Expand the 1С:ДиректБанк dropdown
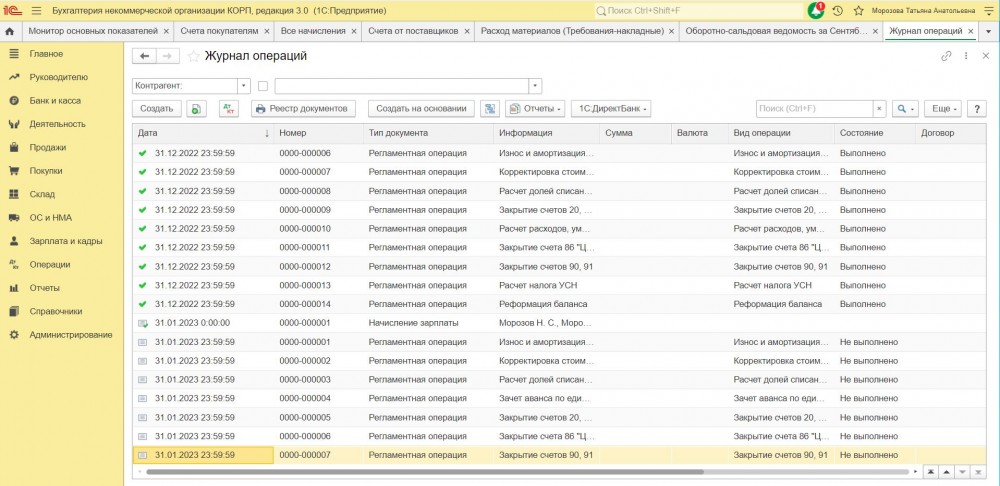The height and width of the screenshot is (486, 1000). [611, 108]
